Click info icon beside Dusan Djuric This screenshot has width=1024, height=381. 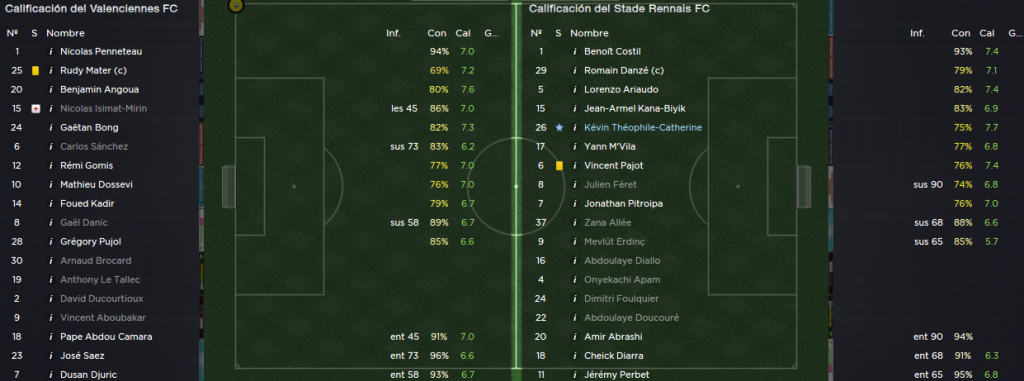coord(50,374)
